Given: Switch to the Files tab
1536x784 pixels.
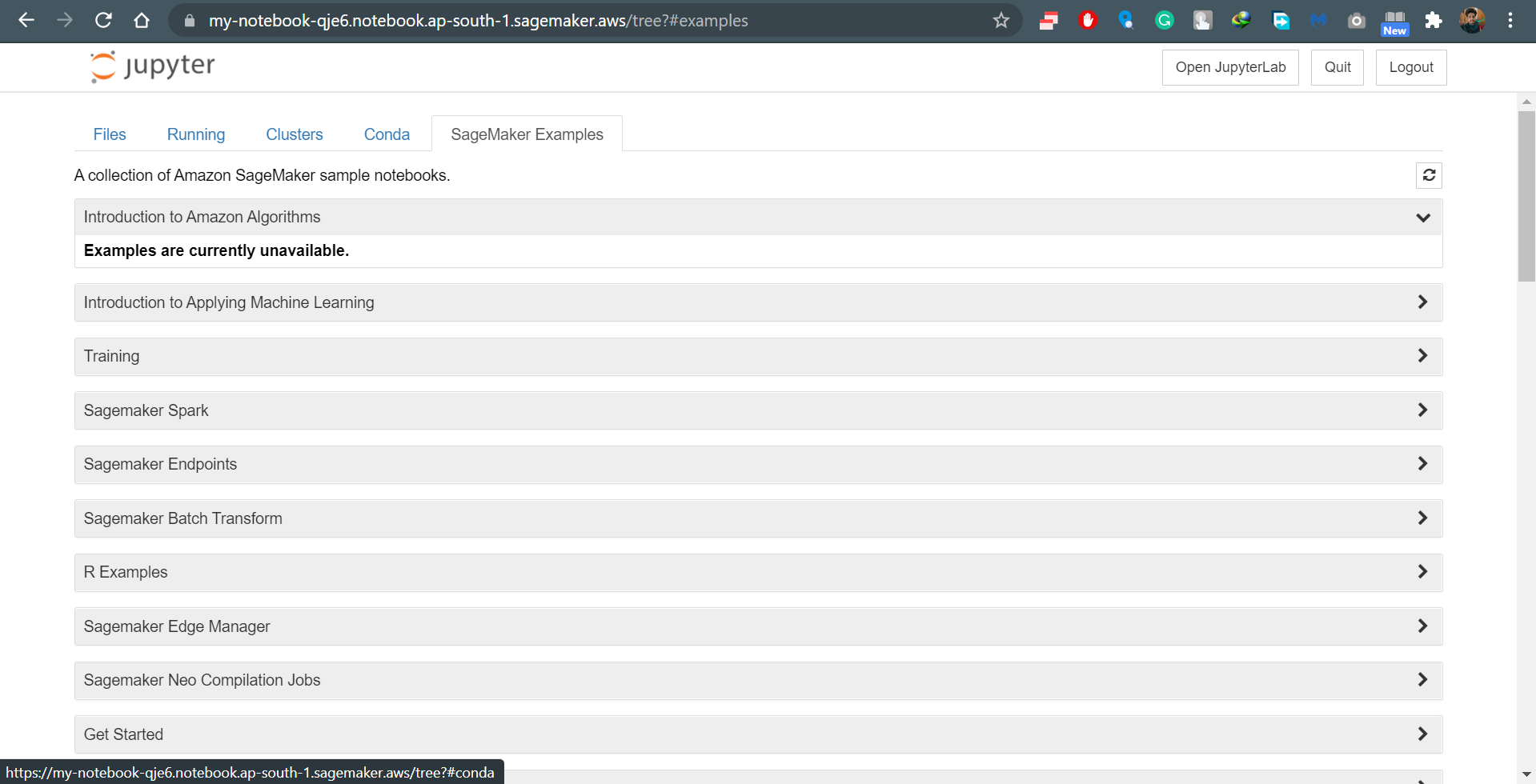Looking at the screenshot, I should point(110,134).
